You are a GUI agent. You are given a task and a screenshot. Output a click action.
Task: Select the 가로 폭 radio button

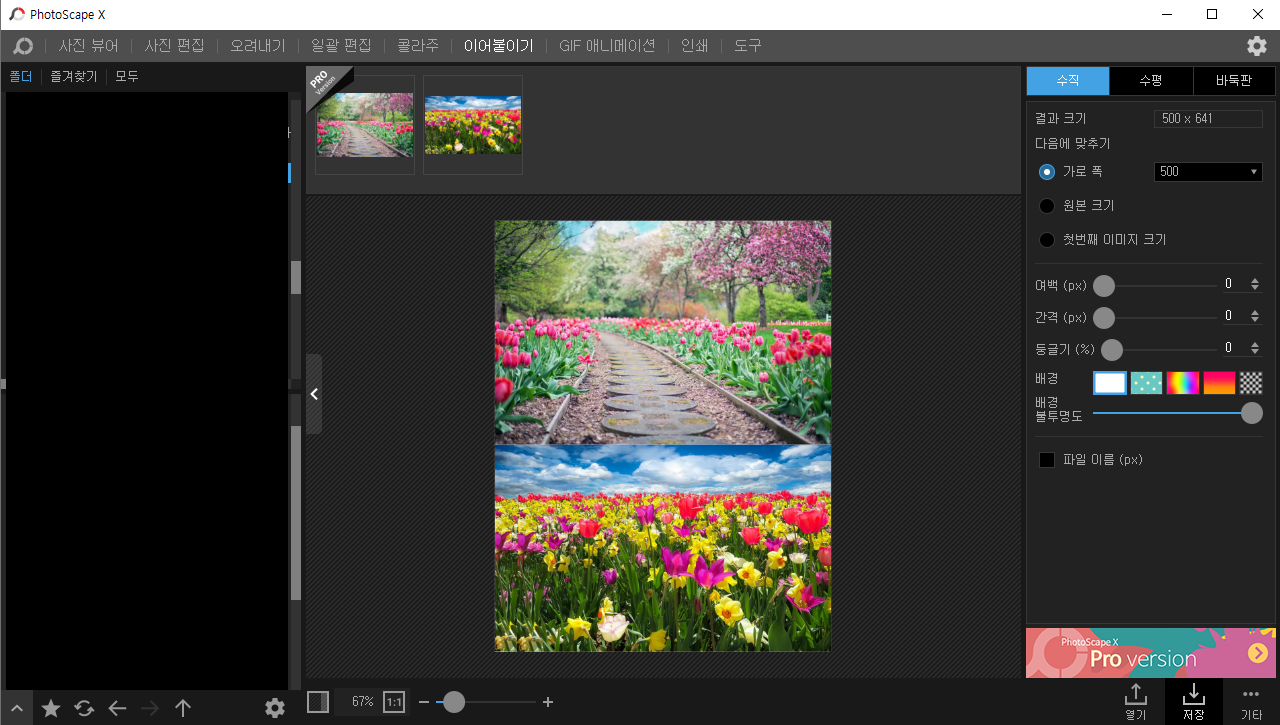[x=1047, y=171]
